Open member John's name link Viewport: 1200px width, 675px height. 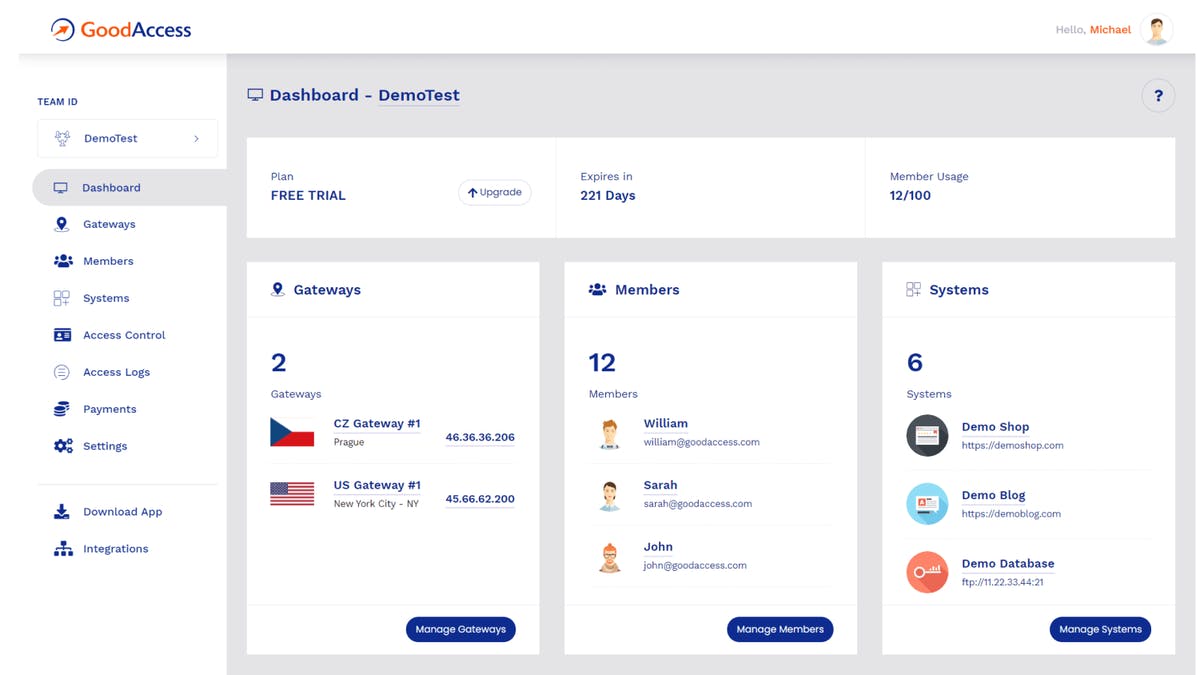[658, 547]
